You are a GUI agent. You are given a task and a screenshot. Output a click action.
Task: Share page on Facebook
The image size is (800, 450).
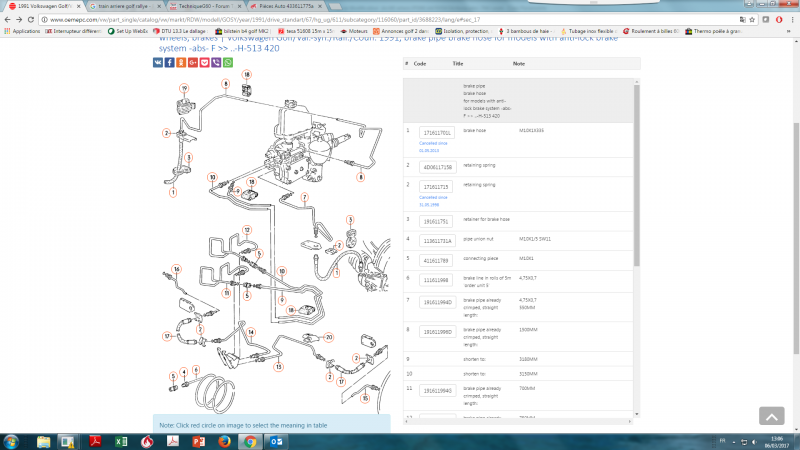pyautogui.click(x=169, y=62)
